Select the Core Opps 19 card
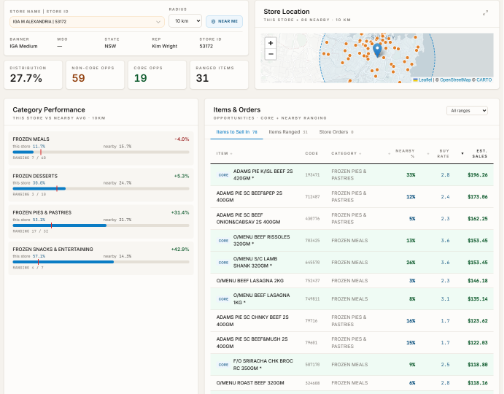 click(x=157, y=75)
